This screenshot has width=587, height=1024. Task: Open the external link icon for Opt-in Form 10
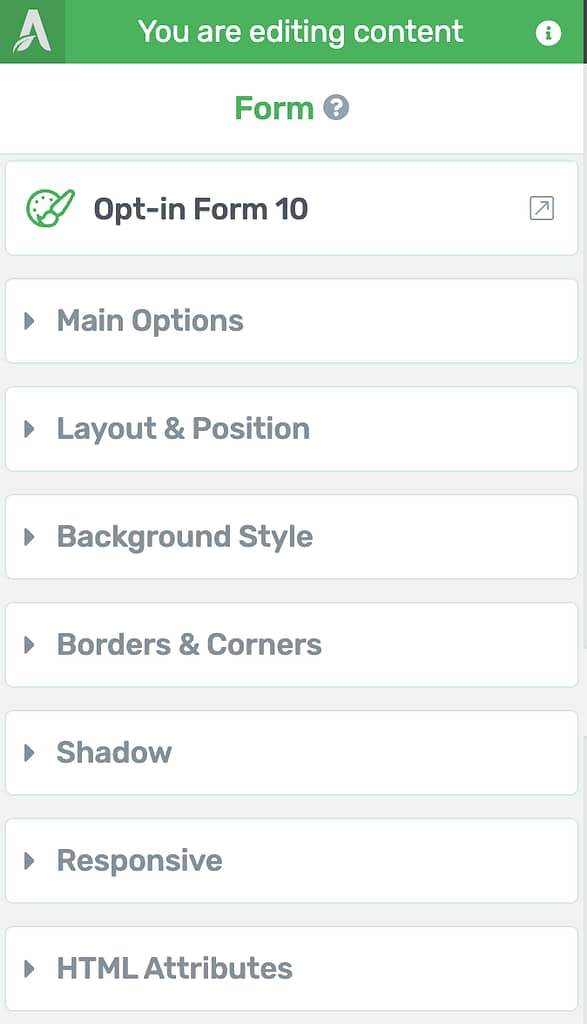tap(541, 208)
